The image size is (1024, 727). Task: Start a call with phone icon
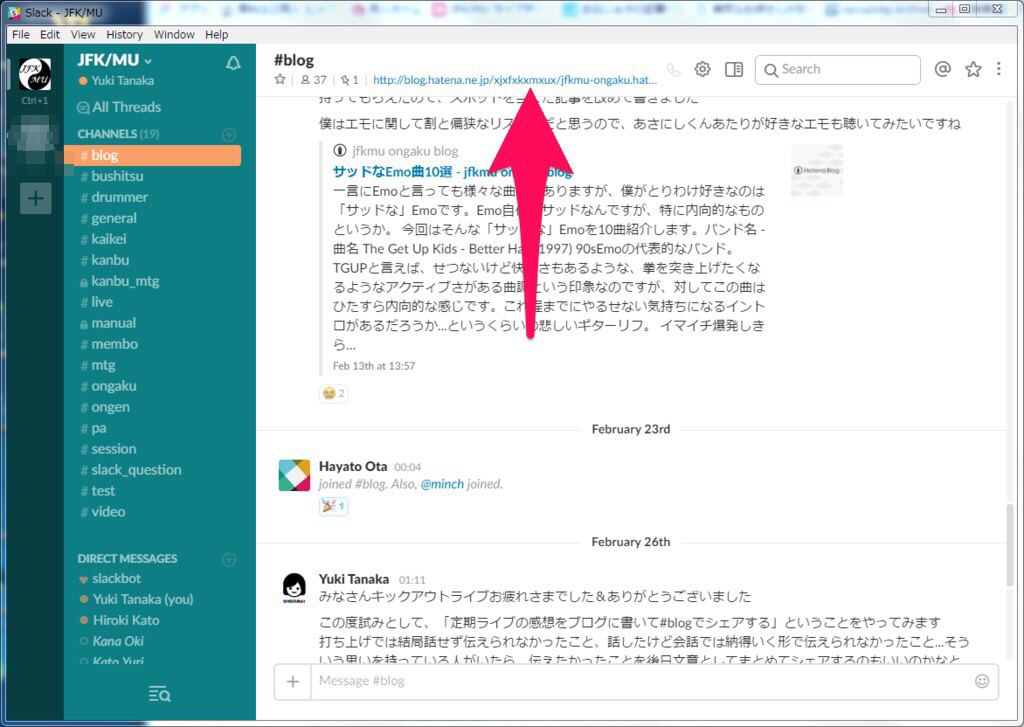[x=673, y=69]
